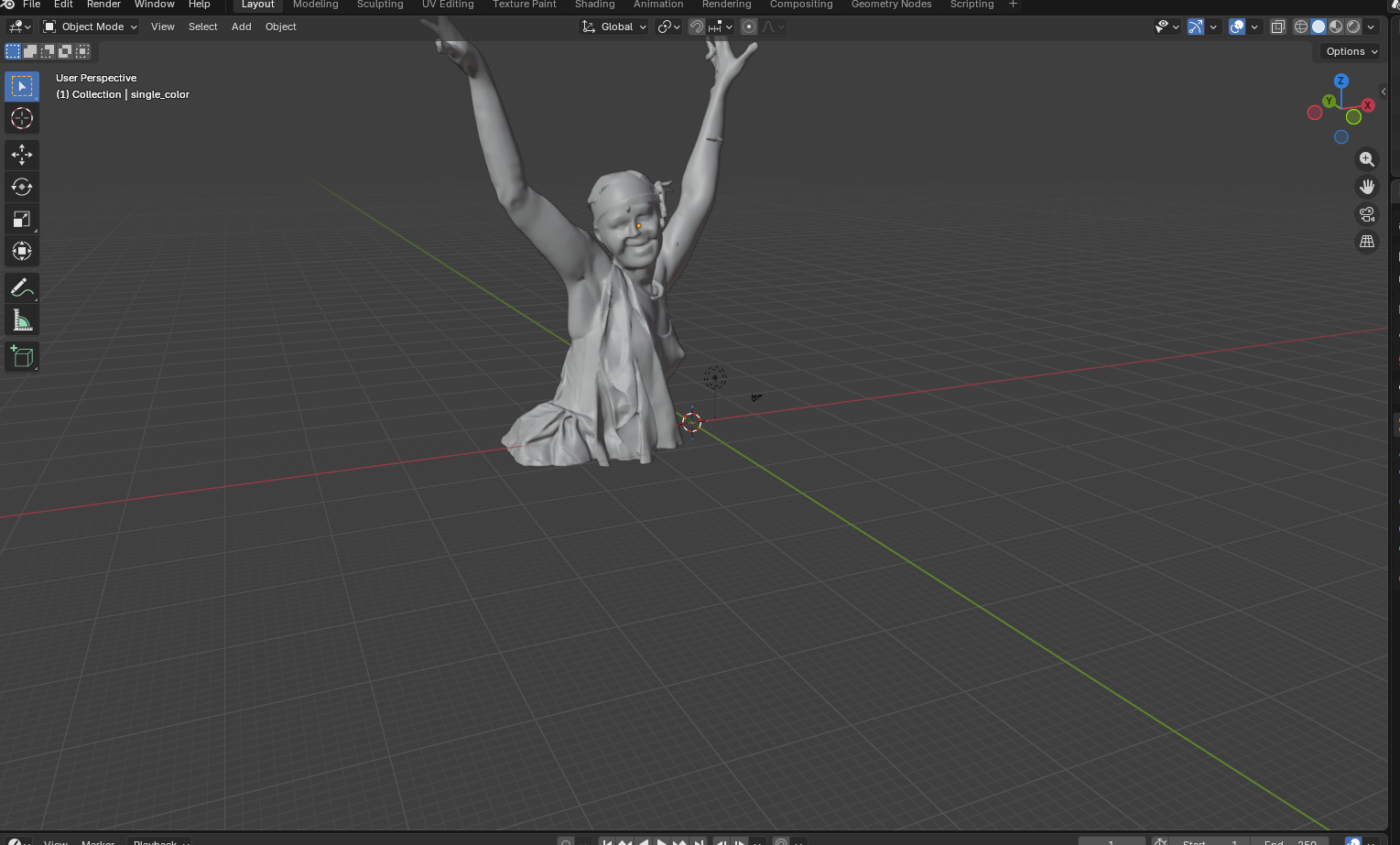Select the Cursor tool in the toolbar
Screen dimensions: 1400x845
pyautogui.click(x=22, y=118)
